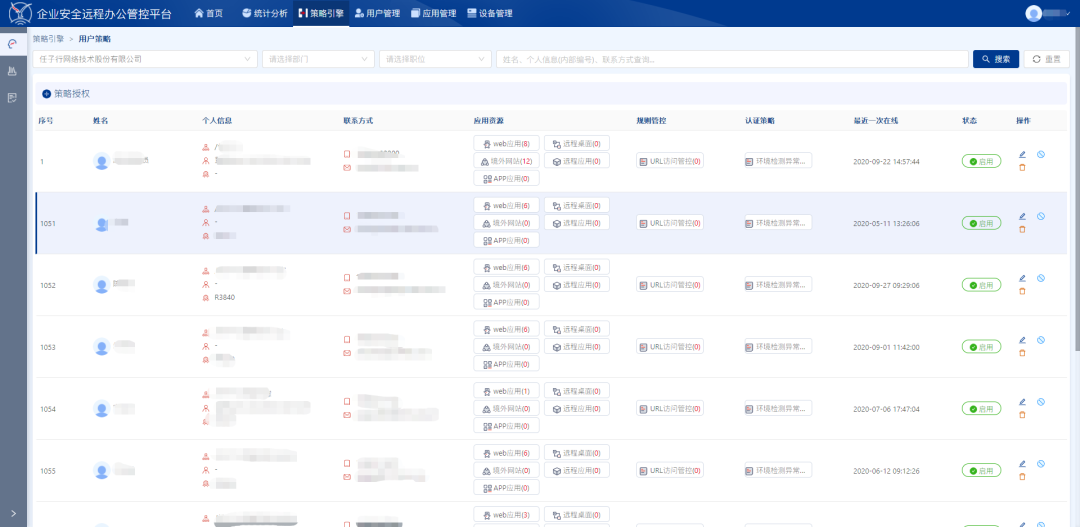The image size is (1080, 527).
Task: Click the disable ban icon for user 1053
Action: [1041, 340]
